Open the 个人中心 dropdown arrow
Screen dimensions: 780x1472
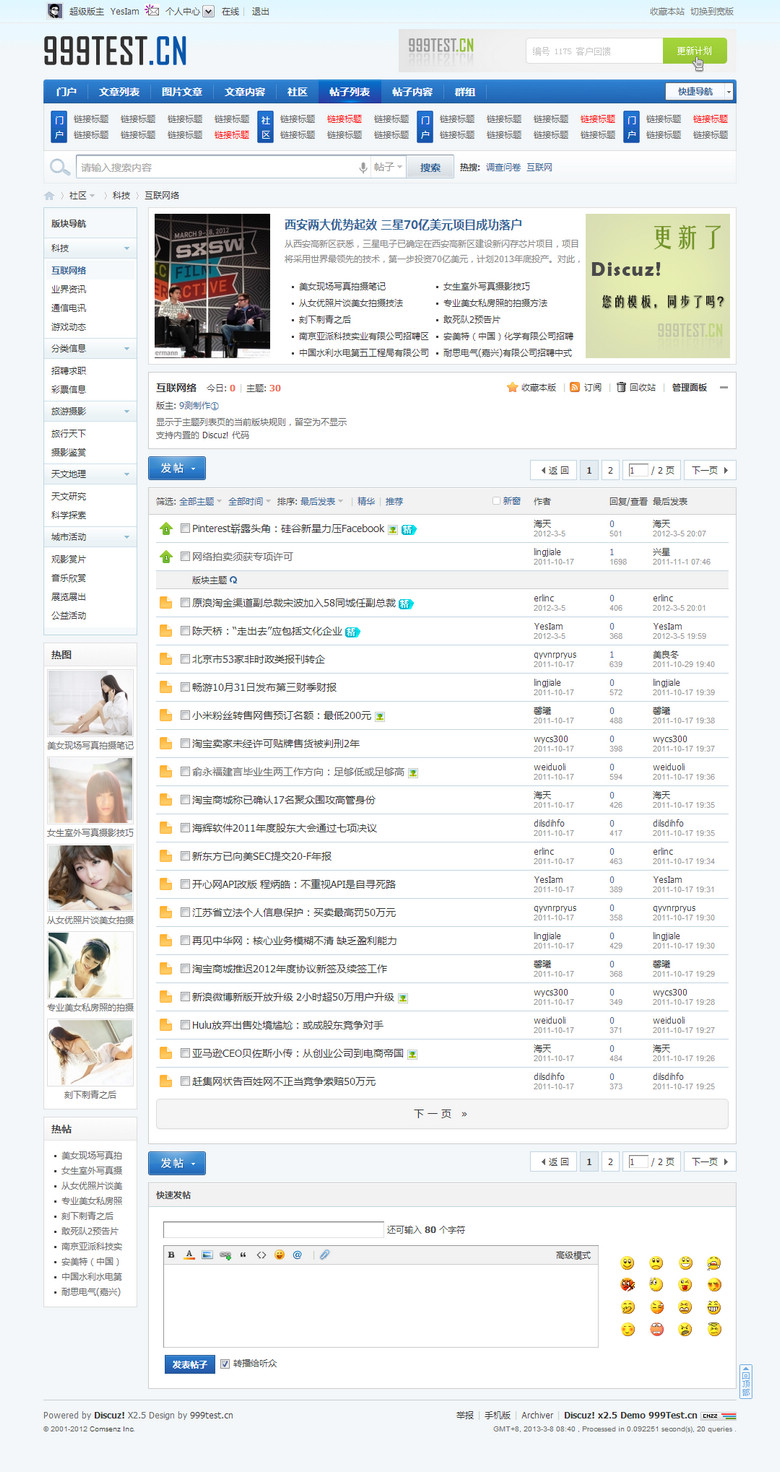coord(208,12)
